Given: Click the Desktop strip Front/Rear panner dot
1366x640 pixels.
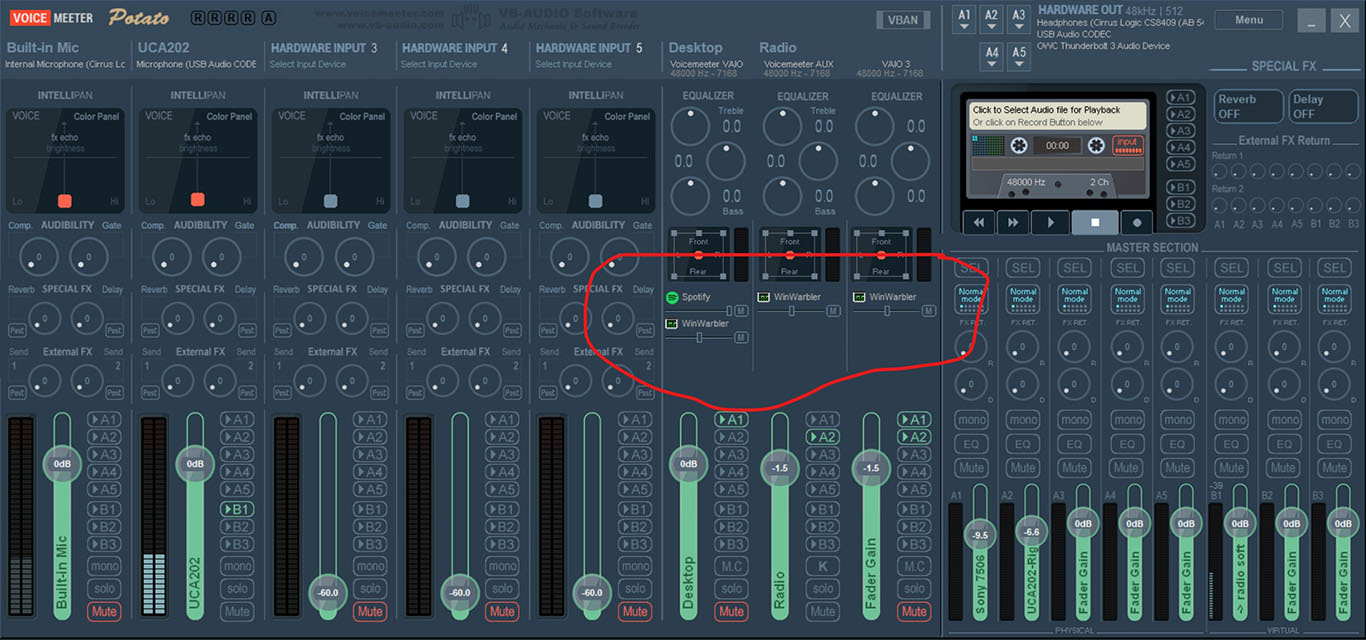Looking at the screenshot, I should 698,255.
